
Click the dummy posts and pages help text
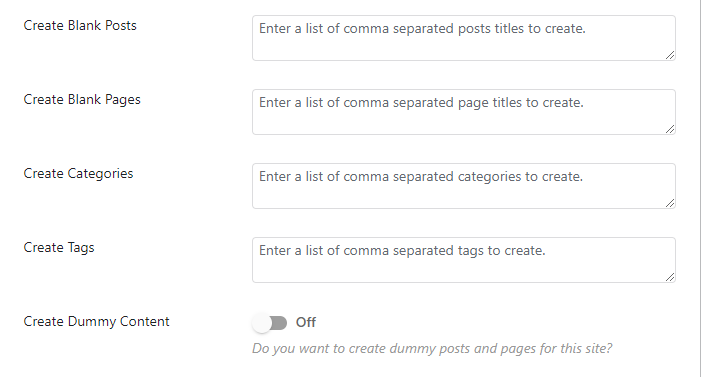pyautogui.click(x=432, y=348)
